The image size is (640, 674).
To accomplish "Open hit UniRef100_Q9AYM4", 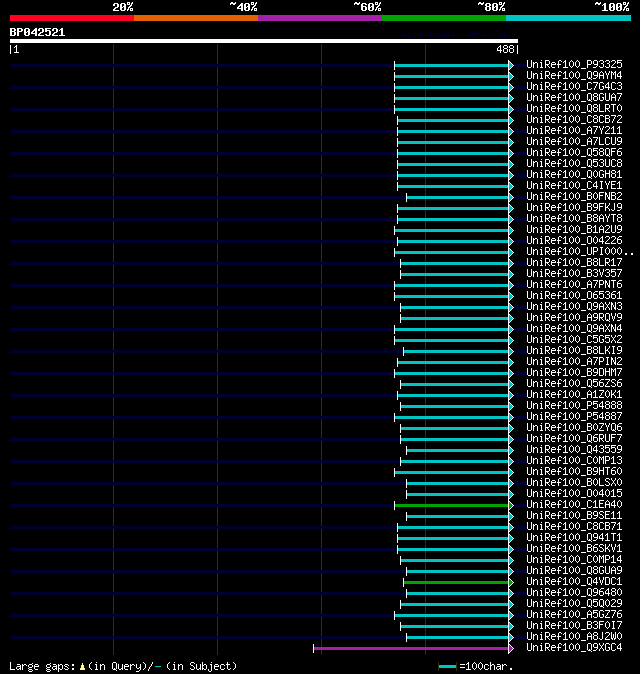I will click(x=574, y=75).
